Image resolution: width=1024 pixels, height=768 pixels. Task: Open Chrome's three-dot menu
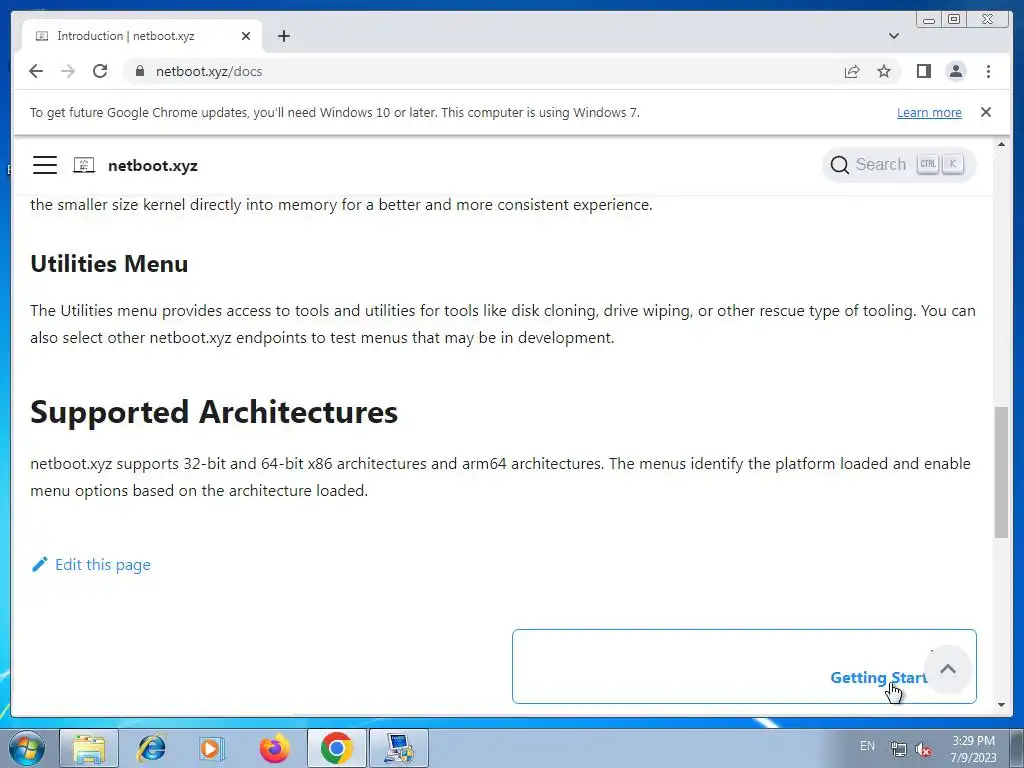pyautogui.click(x=988, y=71)
